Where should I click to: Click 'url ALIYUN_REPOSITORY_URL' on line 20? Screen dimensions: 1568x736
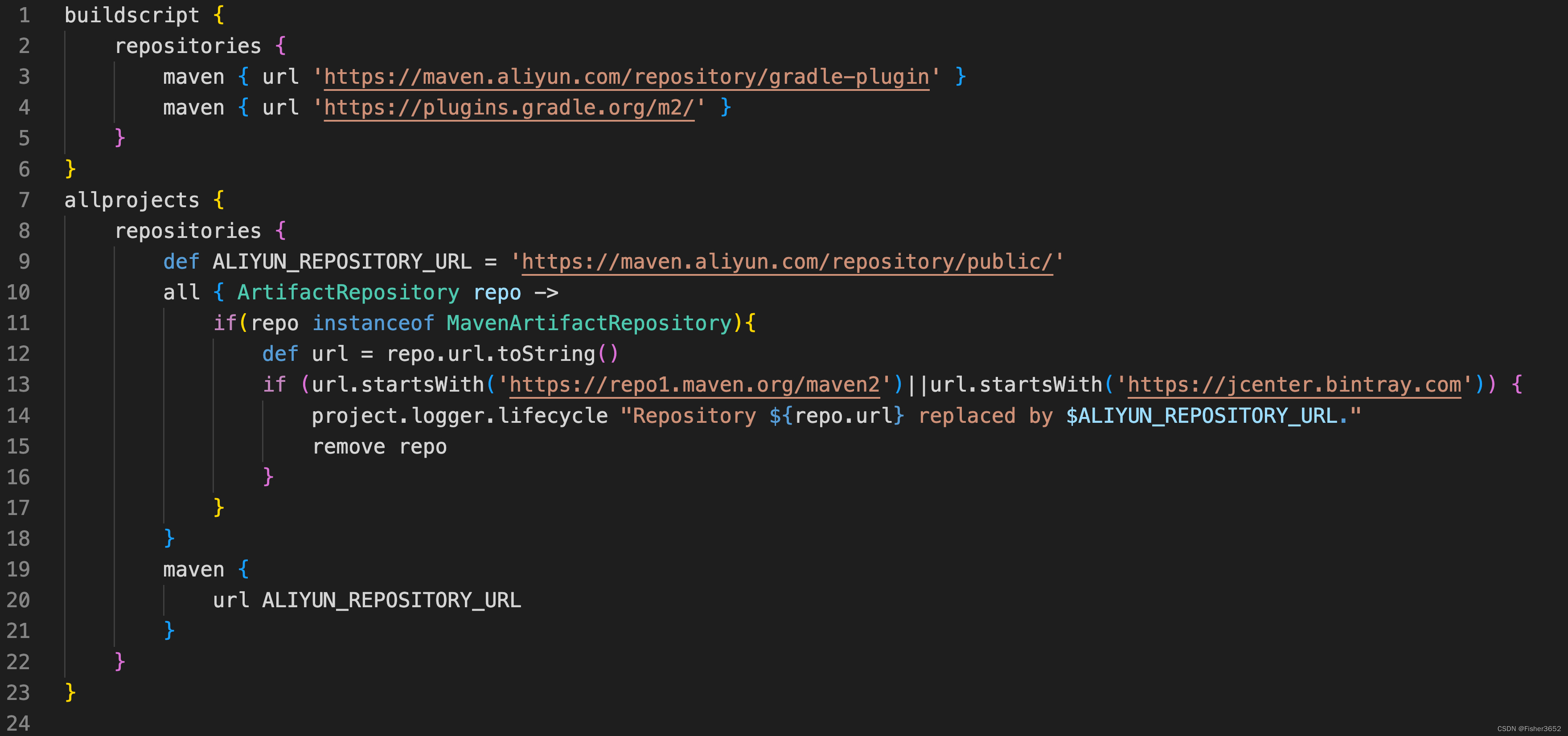click(367, 601)
